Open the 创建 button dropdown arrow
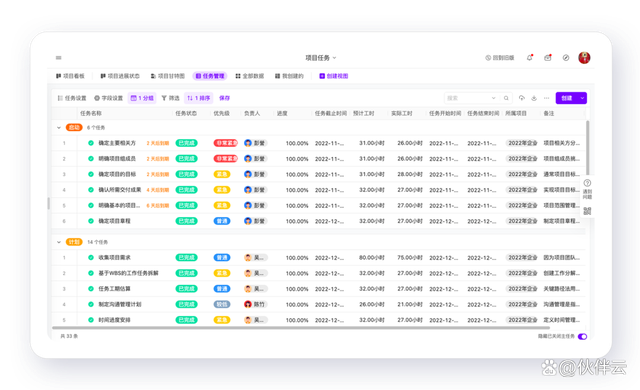 click(x=582, y=98)
